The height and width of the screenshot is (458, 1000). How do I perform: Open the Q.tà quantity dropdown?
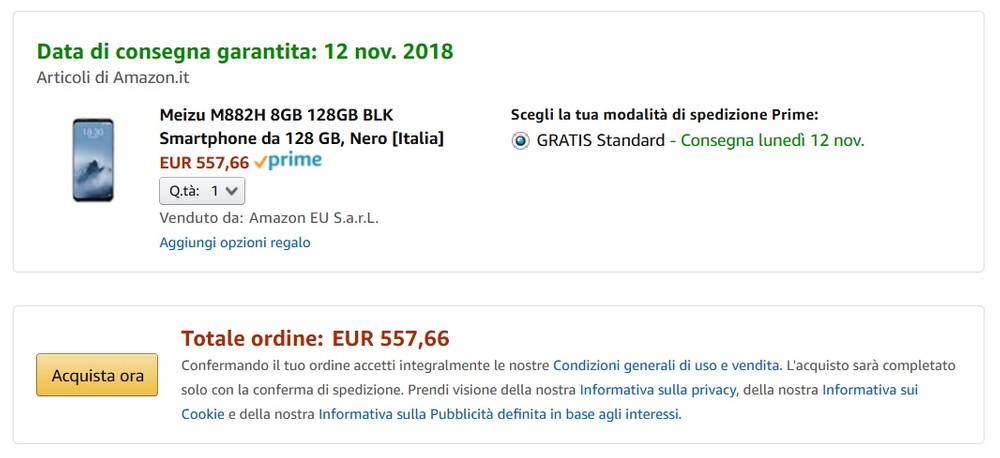(x=202, y=191)
